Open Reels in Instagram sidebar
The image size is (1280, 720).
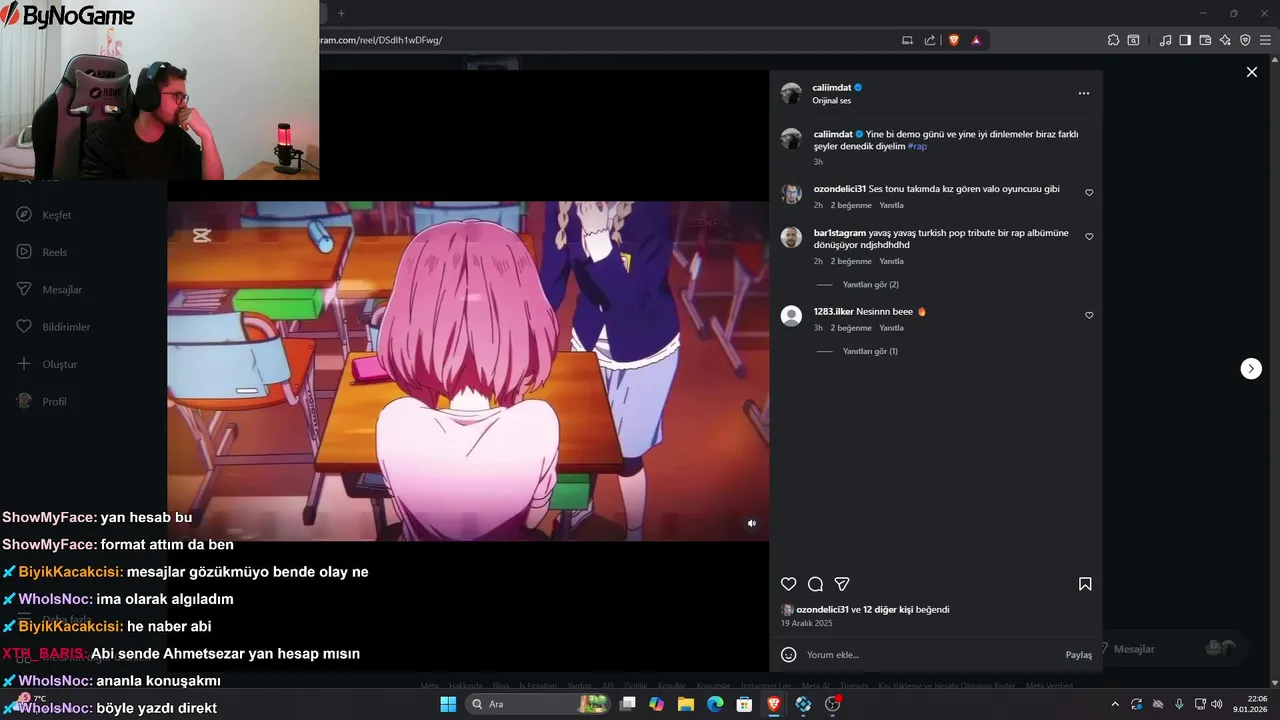click(x=42, y=252)
